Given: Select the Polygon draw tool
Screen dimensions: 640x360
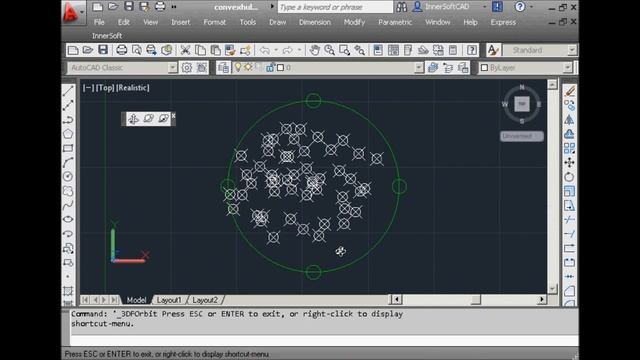Looking at the screenshot, I should (x=68, y=133).
